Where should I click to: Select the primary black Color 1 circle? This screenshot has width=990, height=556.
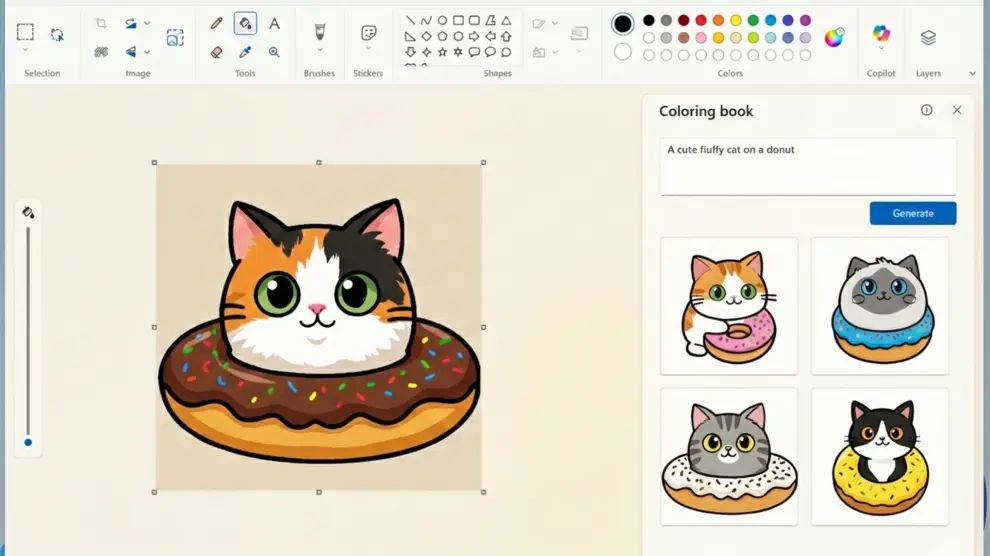(623, 24)
